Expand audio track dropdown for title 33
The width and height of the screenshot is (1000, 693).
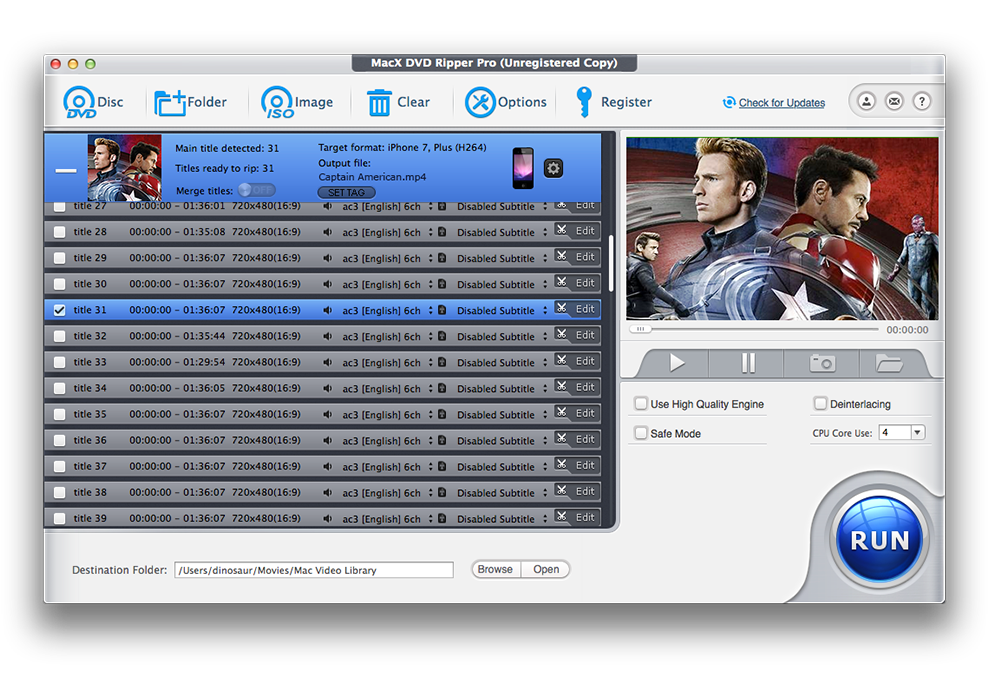coord(430,362)
